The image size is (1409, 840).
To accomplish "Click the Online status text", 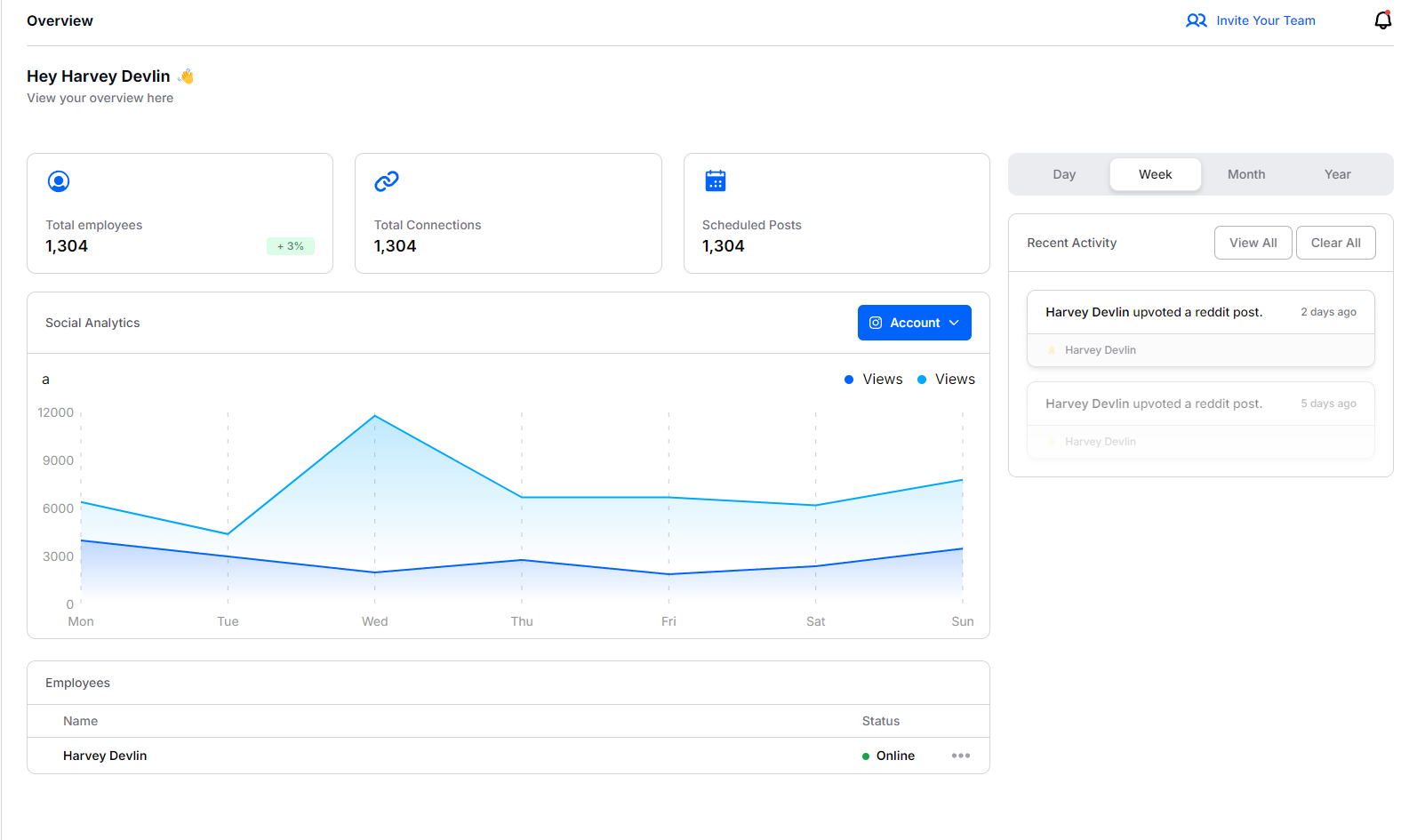I will [x=895, y=756].
